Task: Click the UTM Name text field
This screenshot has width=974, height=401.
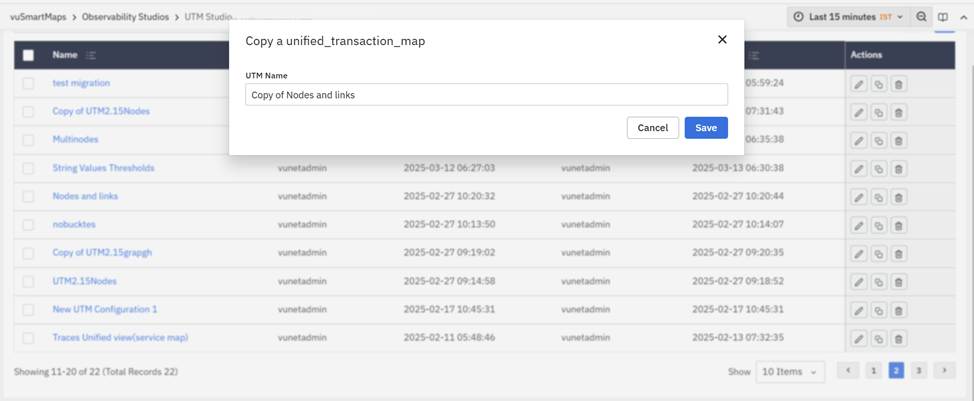Action: coord(486,95)
